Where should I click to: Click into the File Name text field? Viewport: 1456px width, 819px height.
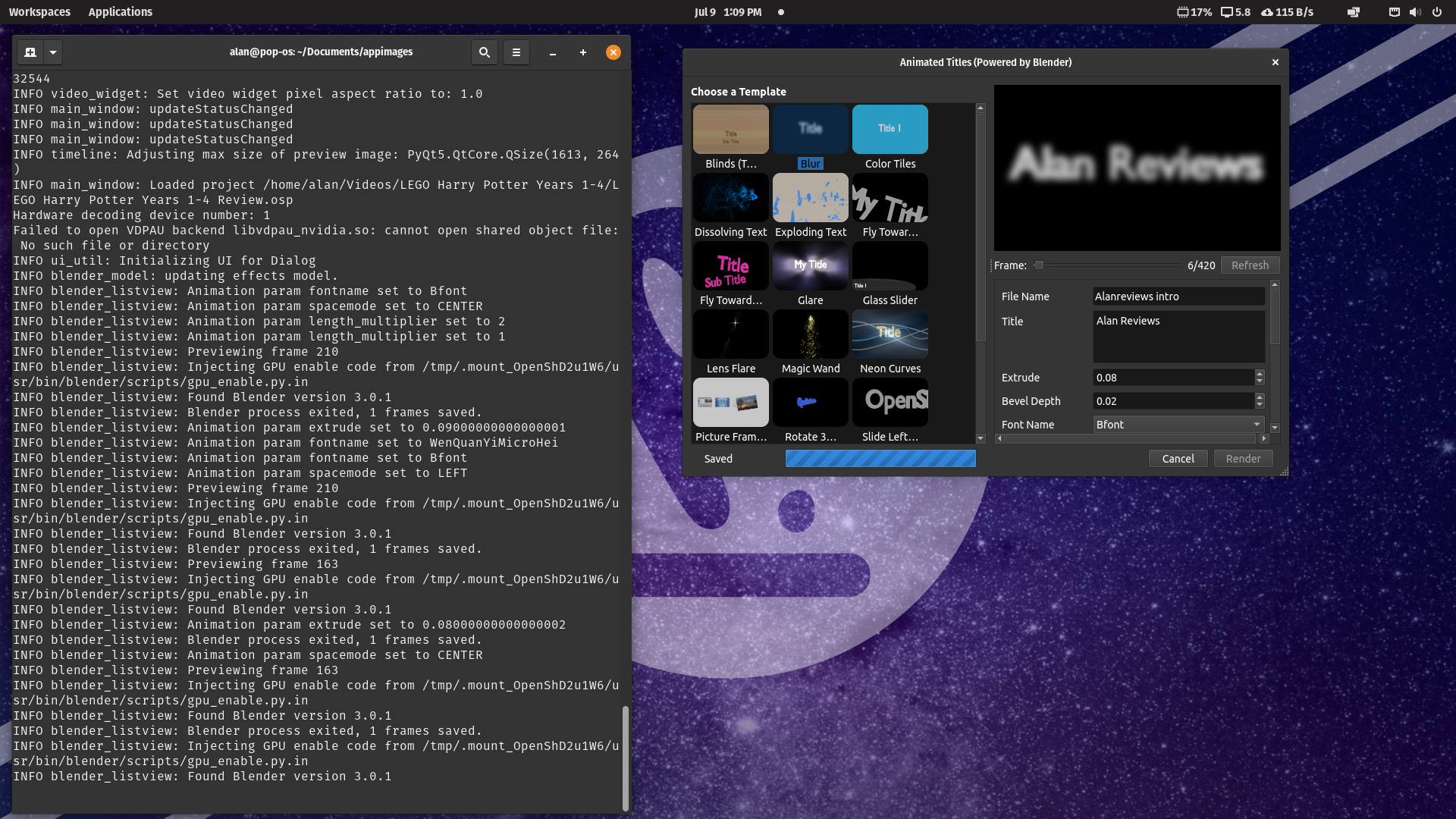coord(1178,297)
